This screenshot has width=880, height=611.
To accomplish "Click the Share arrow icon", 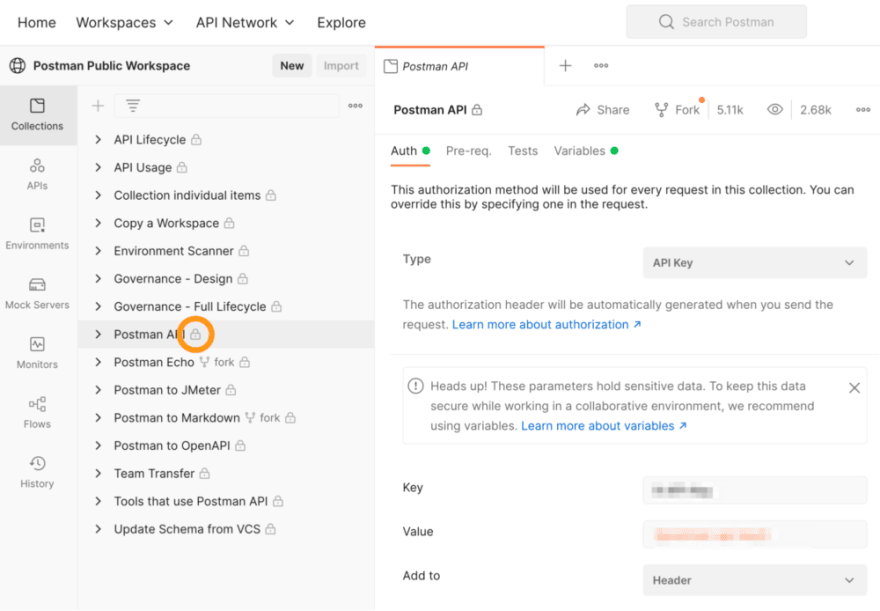I will (x=583, y=110).
